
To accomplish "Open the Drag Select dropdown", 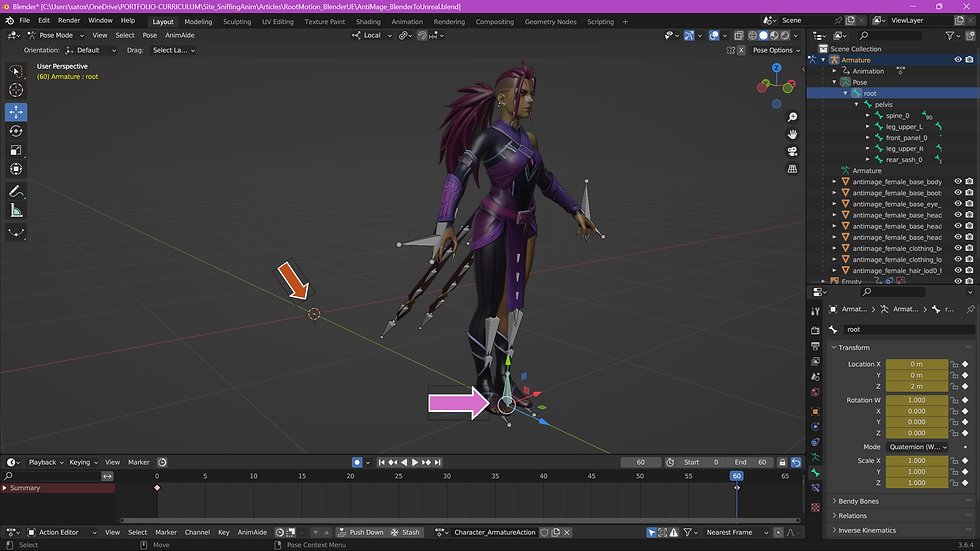I will click(174, 50).
